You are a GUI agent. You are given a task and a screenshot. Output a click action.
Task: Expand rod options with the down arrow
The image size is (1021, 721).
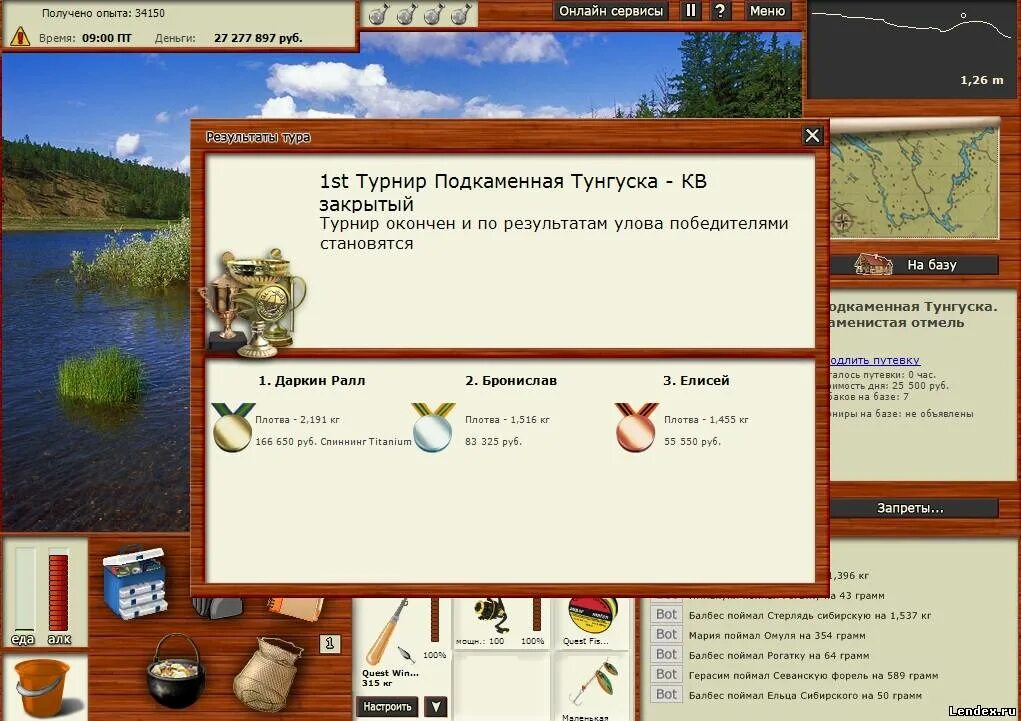coord(435,707)
